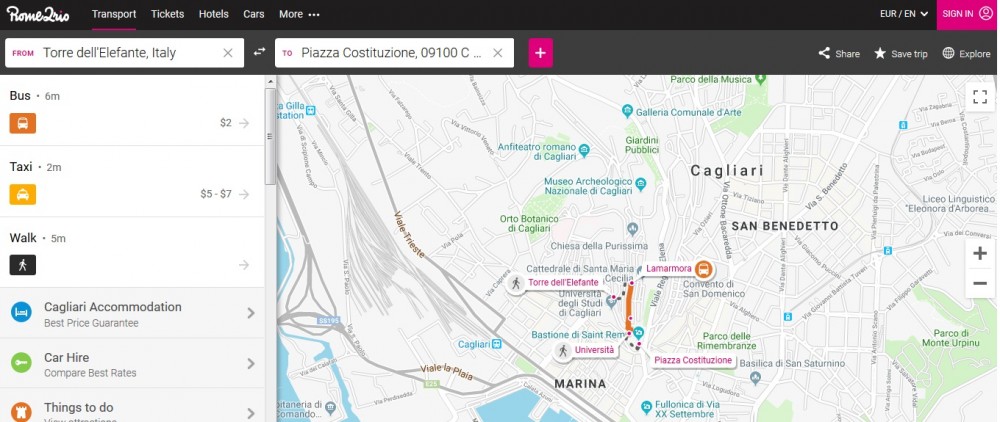1000x422 pixels.
Task: Click the Explore globe icon
Action: point(948,53)
